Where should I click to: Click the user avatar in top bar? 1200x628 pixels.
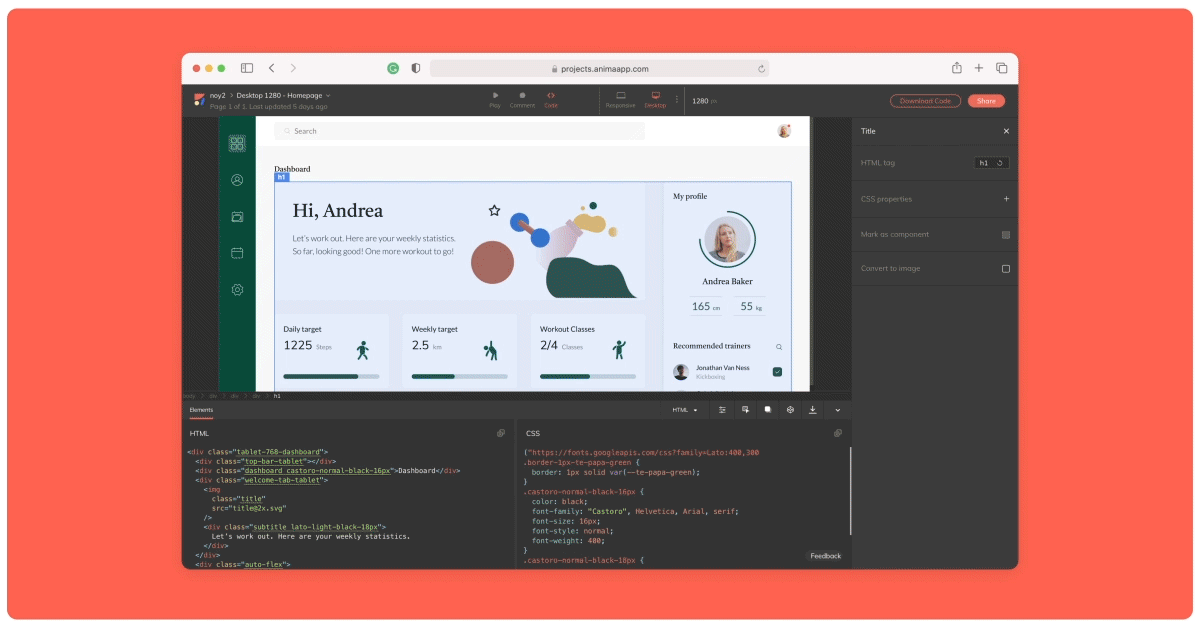tap(784, 131)
